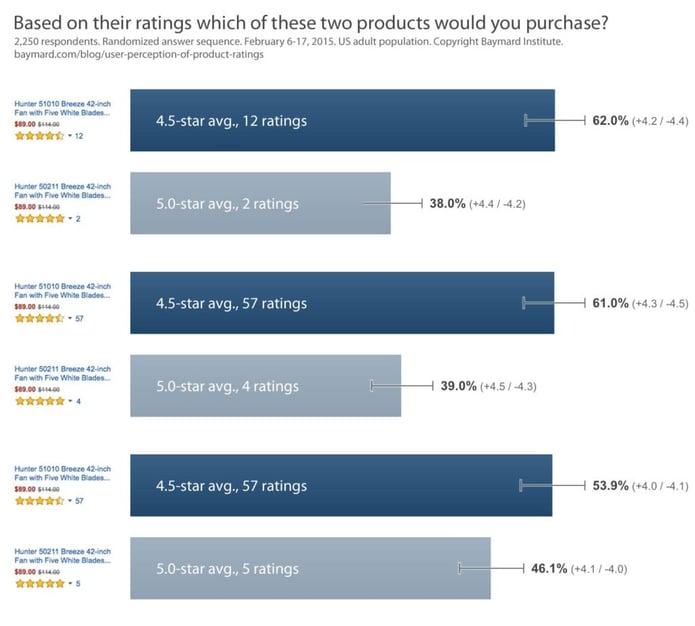Expand the ratings dropdown arrow next to 4
The height and width of the screenshot is (626, 695).
[x=70, y=401]
